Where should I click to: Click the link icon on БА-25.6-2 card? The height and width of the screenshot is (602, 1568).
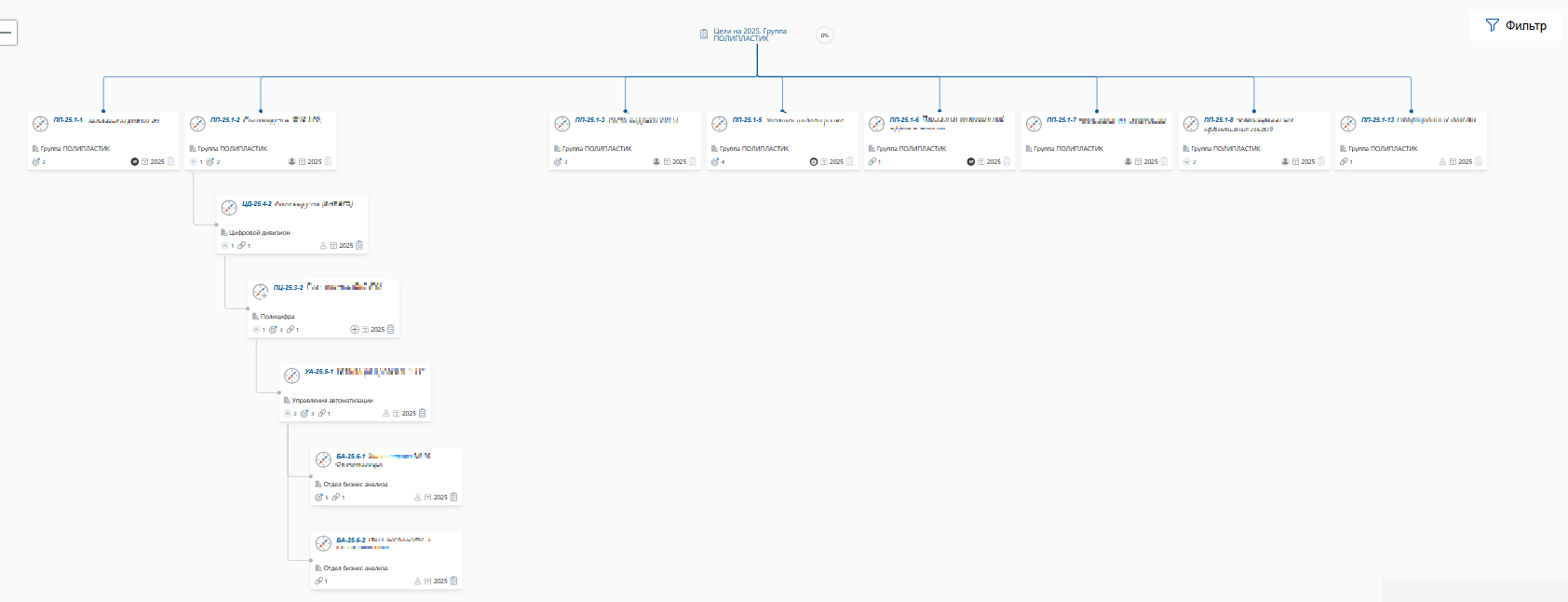click(x=318, y=581)
